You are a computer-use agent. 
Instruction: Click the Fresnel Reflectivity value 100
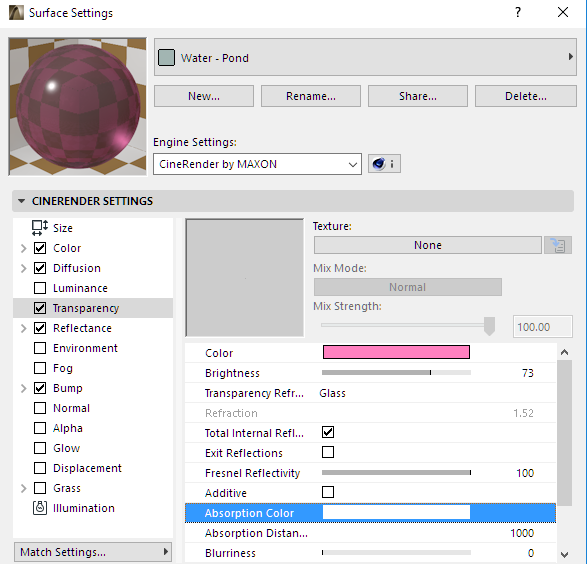point(525,473)
